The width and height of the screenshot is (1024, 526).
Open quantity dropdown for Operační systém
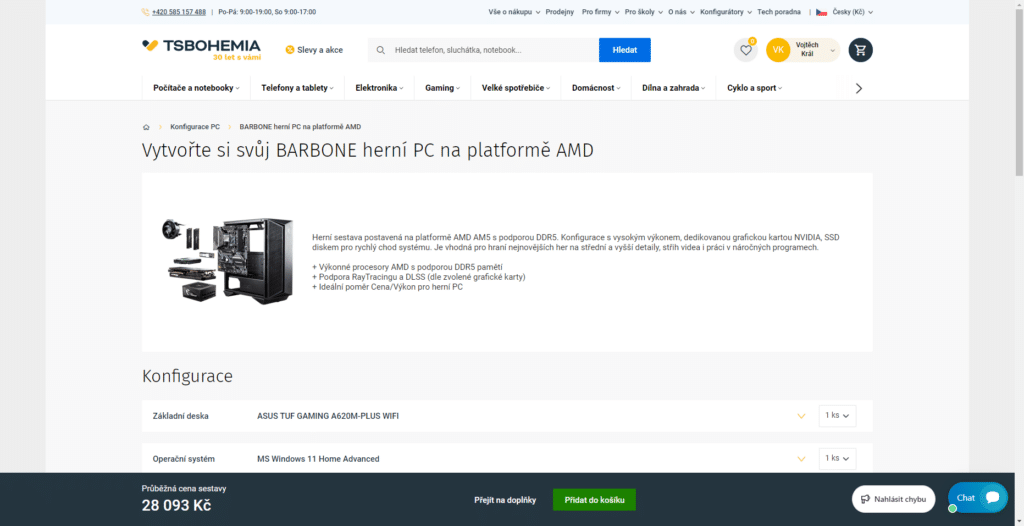point(837,458)
